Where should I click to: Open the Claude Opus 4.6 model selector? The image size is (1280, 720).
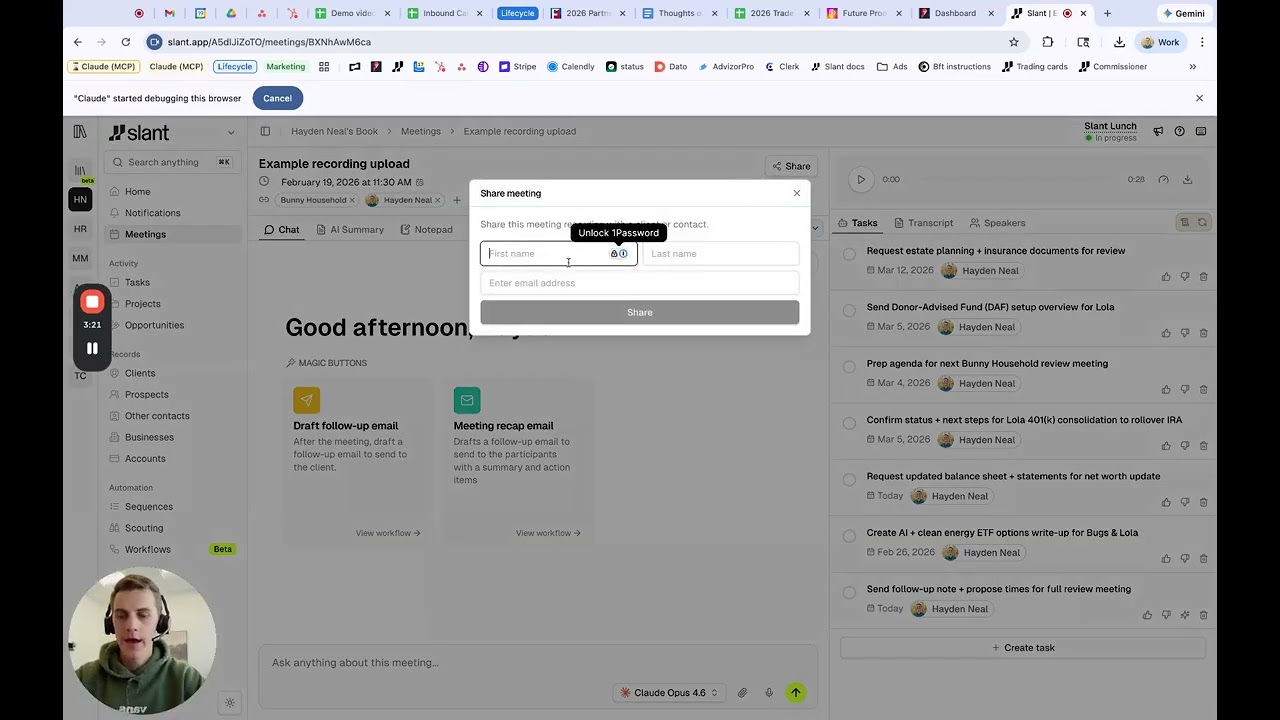(x=669, y=693)
